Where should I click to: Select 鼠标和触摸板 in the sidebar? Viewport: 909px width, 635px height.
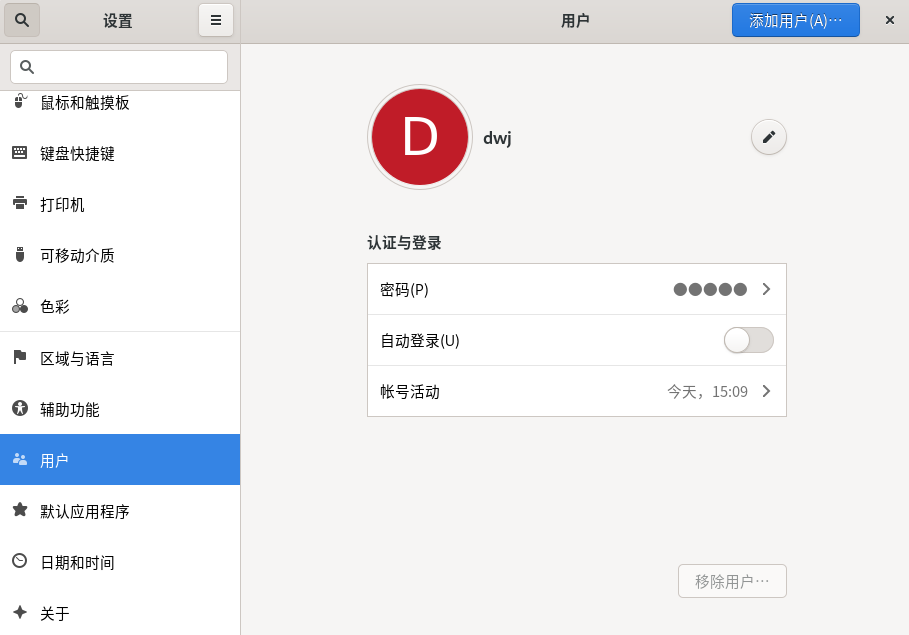(x=85, y=103)
